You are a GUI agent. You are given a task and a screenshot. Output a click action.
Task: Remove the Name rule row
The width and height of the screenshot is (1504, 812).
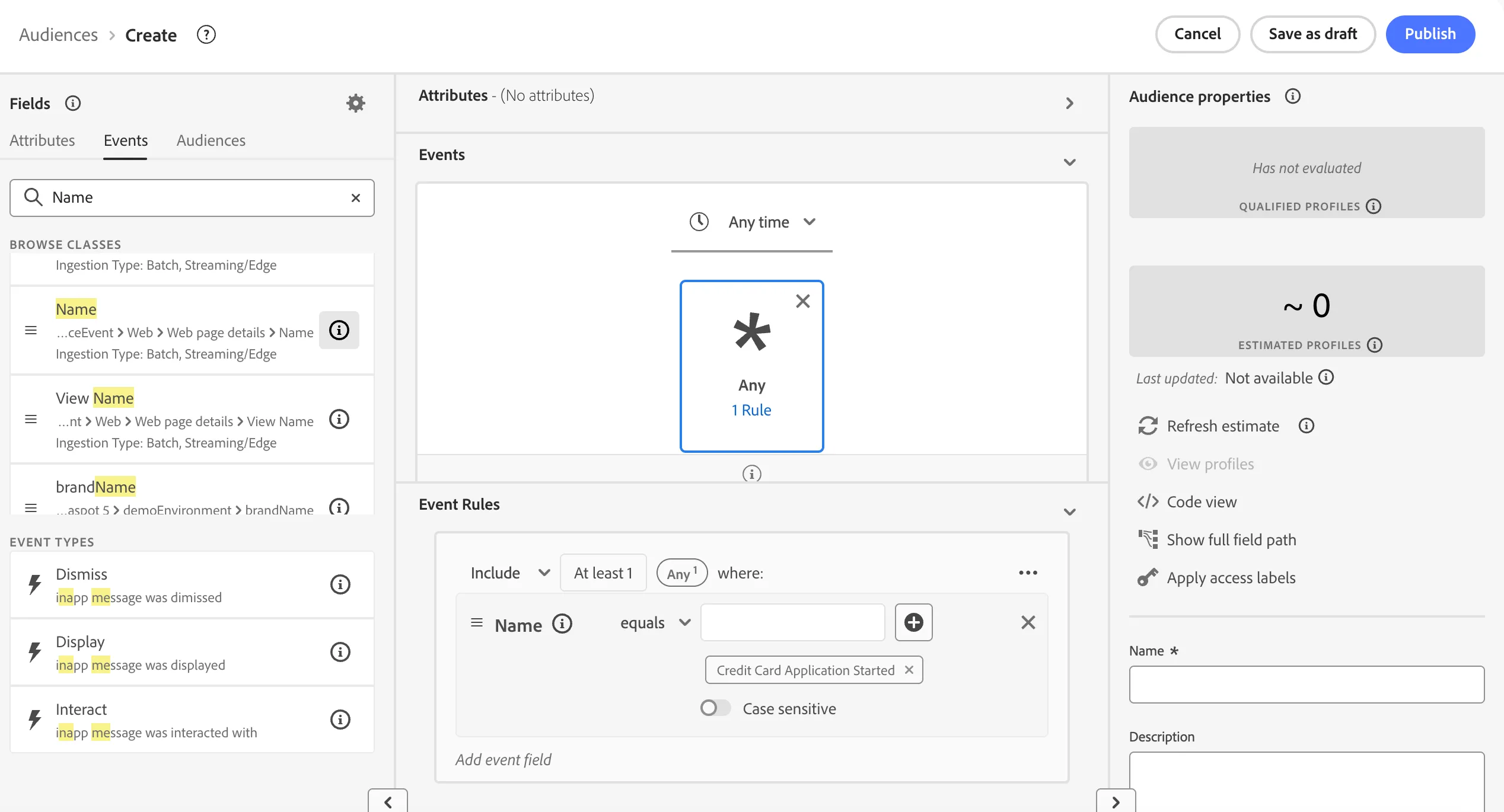[1028, 622]
